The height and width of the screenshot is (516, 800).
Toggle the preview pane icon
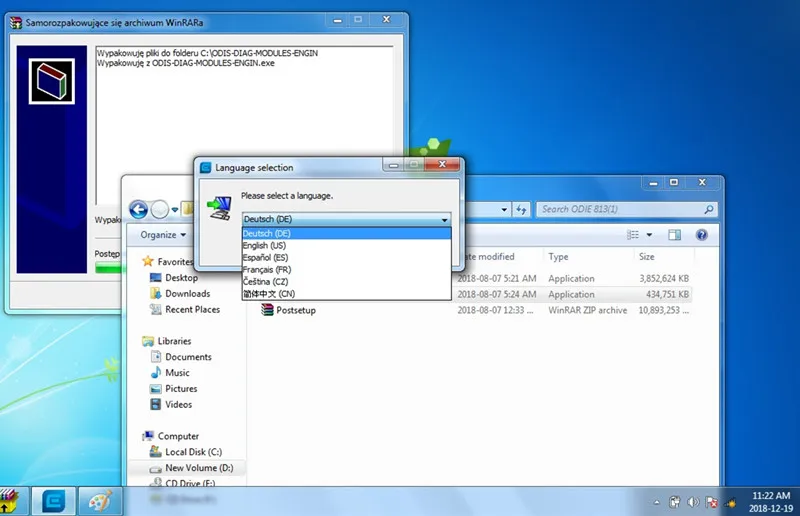click(x=674, y=235)
